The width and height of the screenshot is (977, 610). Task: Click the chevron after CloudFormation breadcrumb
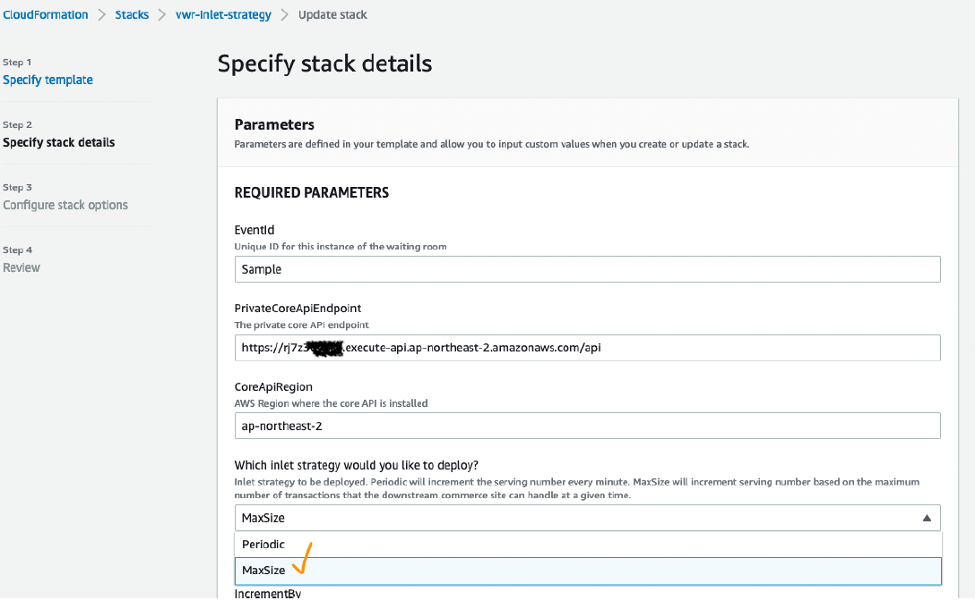(x=100, y=15)
